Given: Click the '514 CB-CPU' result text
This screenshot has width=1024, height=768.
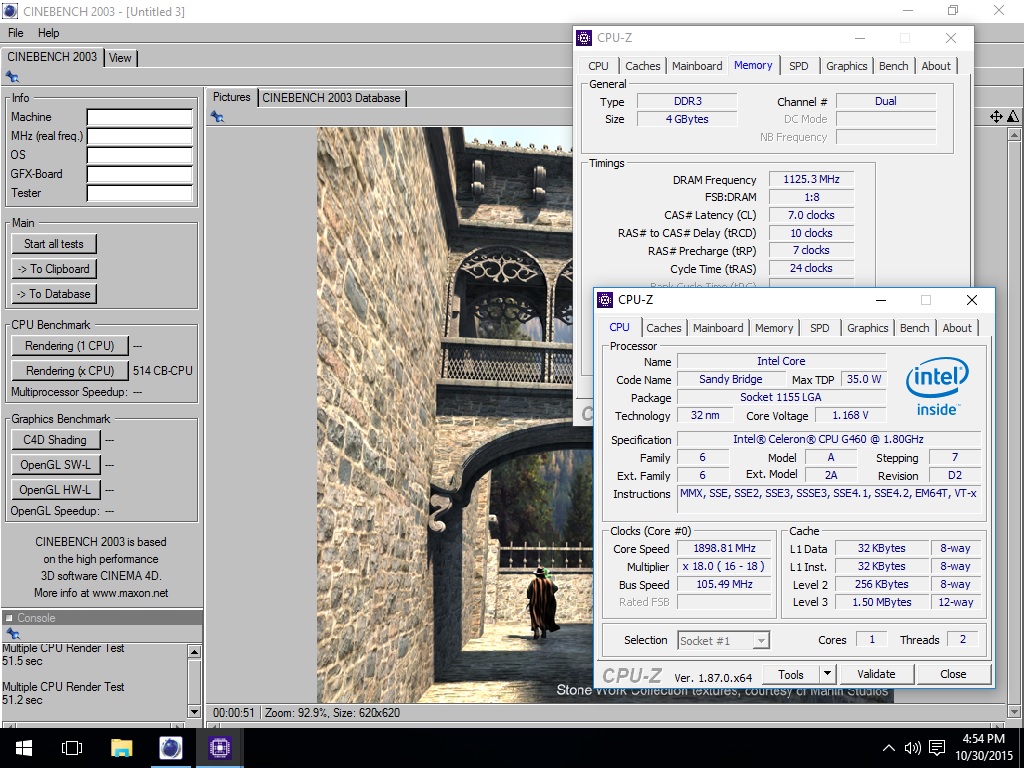Looking at the screenshot, I should pos(163,370).
